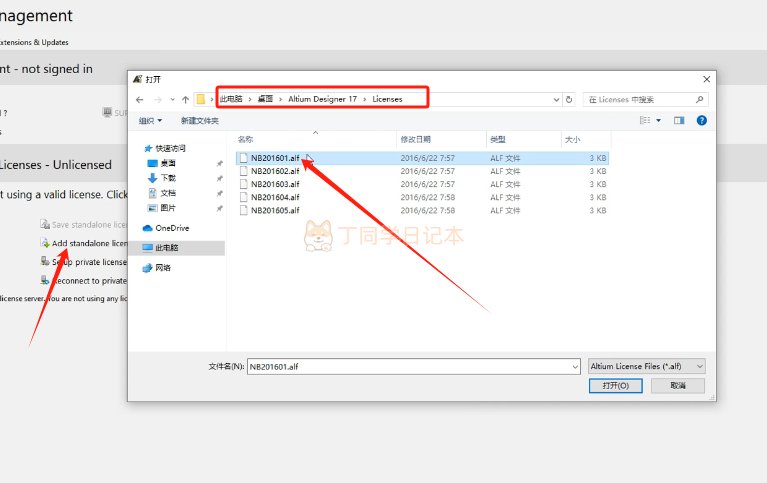Viewport: 767px width, 483px height.
Task: Click the file name input field
Action: pos(413,367)
